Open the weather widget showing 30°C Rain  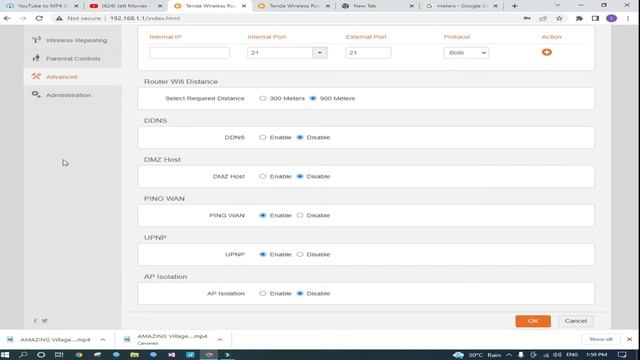click(x=476, y=355)
